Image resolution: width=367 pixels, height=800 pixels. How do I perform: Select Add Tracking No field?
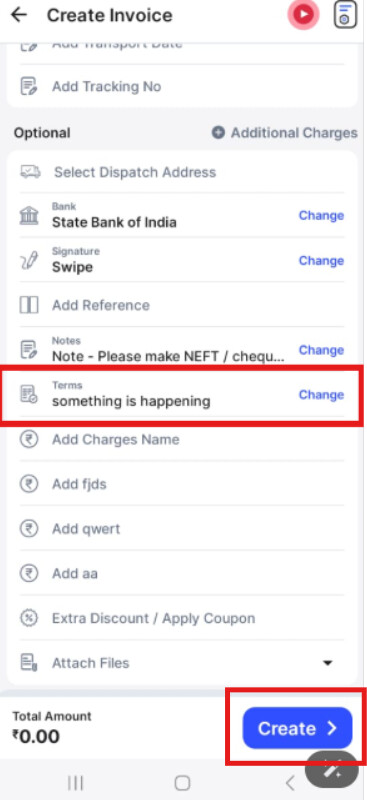(182, 86)
